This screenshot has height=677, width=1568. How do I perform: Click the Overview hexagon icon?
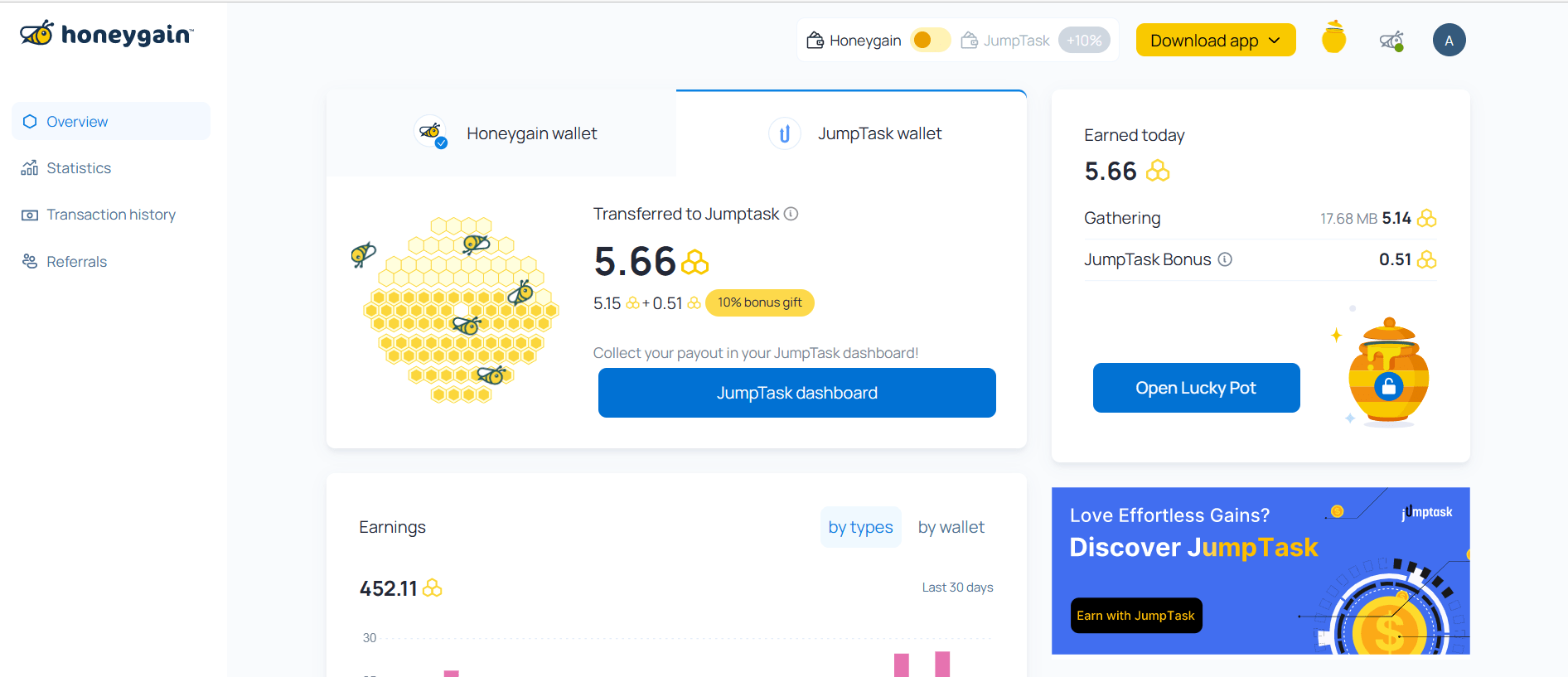tap(30, 122)
